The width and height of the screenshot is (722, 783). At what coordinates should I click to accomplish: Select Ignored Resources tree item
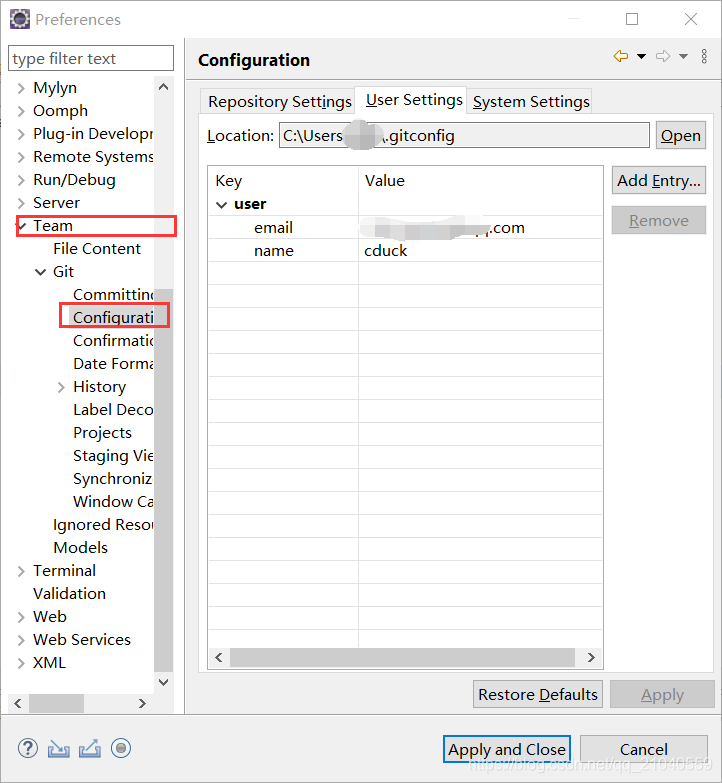[x=103, y=524]
